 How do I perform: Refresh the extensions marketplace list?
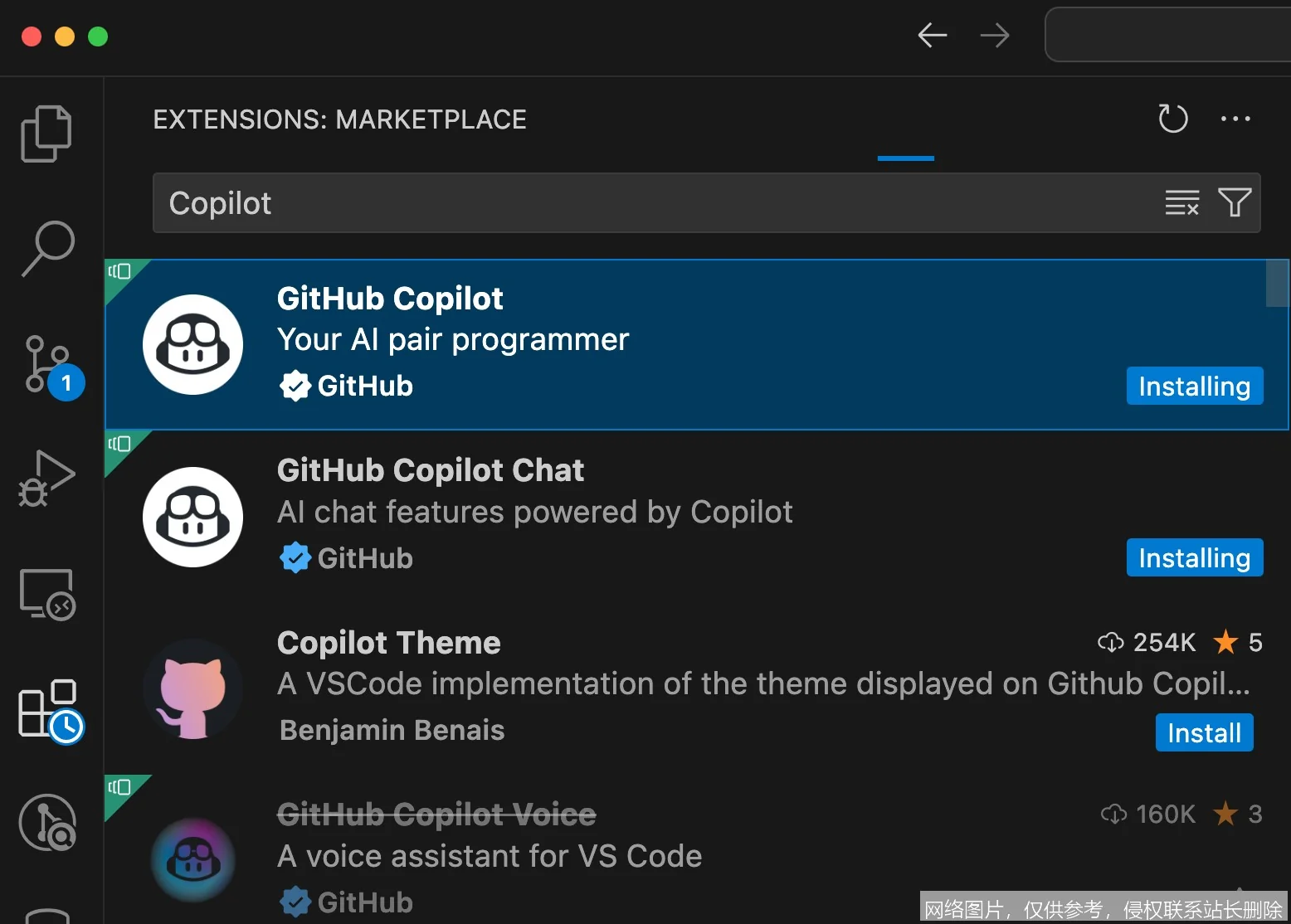[1172, 119]
